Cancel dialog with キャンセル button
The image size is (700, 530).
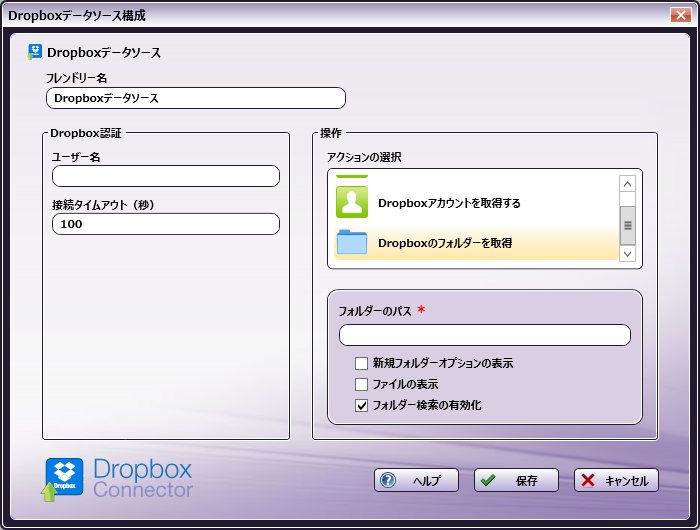(616, 480)
